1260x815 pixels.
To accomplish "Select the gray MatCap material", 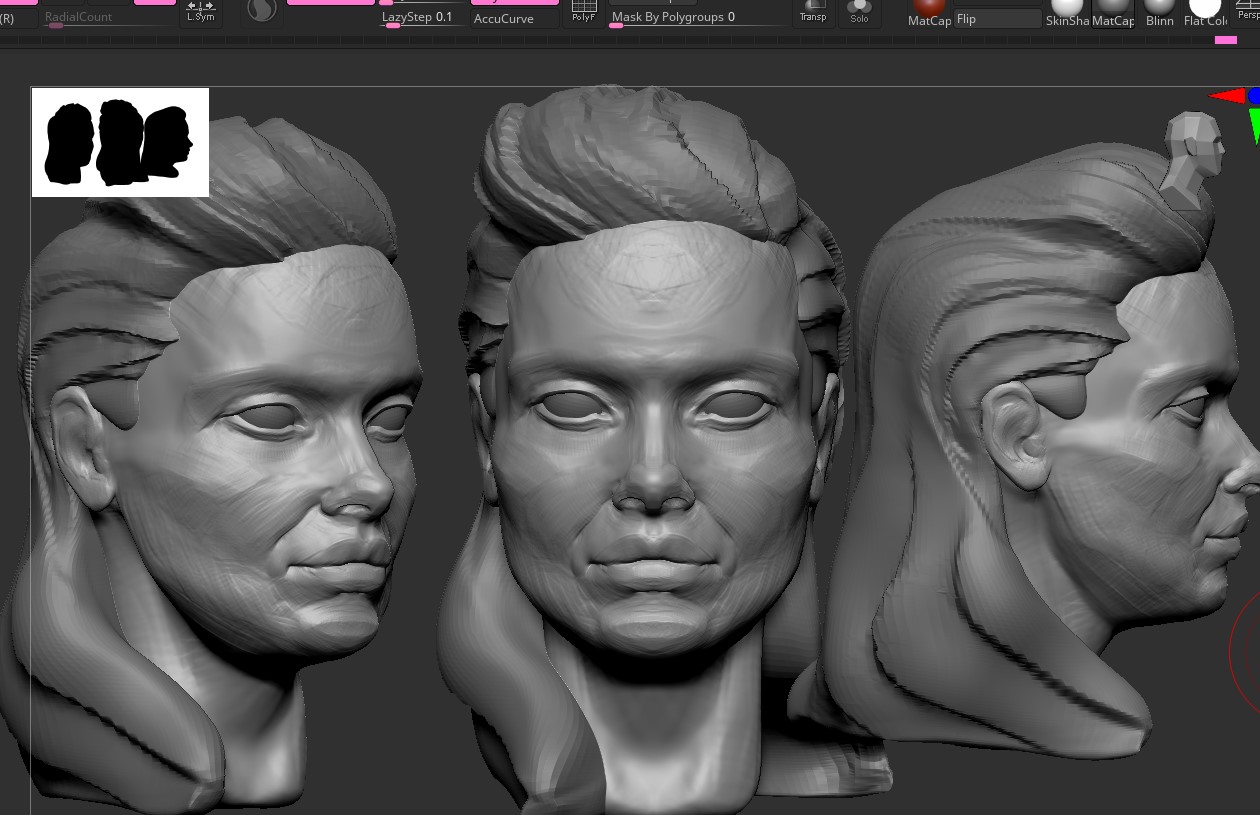I will [x=1113, y=12].
